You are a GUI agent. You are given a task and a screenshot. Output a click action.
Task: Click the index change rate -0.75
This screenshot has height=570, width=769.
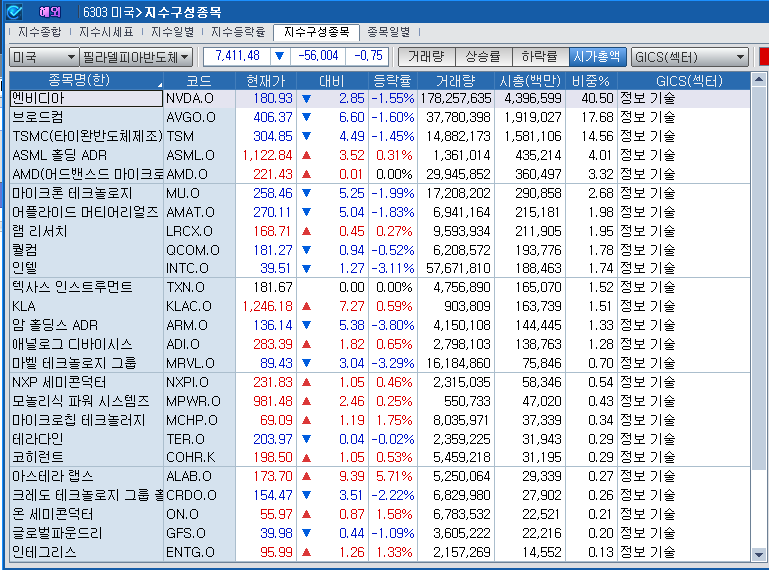368,55
